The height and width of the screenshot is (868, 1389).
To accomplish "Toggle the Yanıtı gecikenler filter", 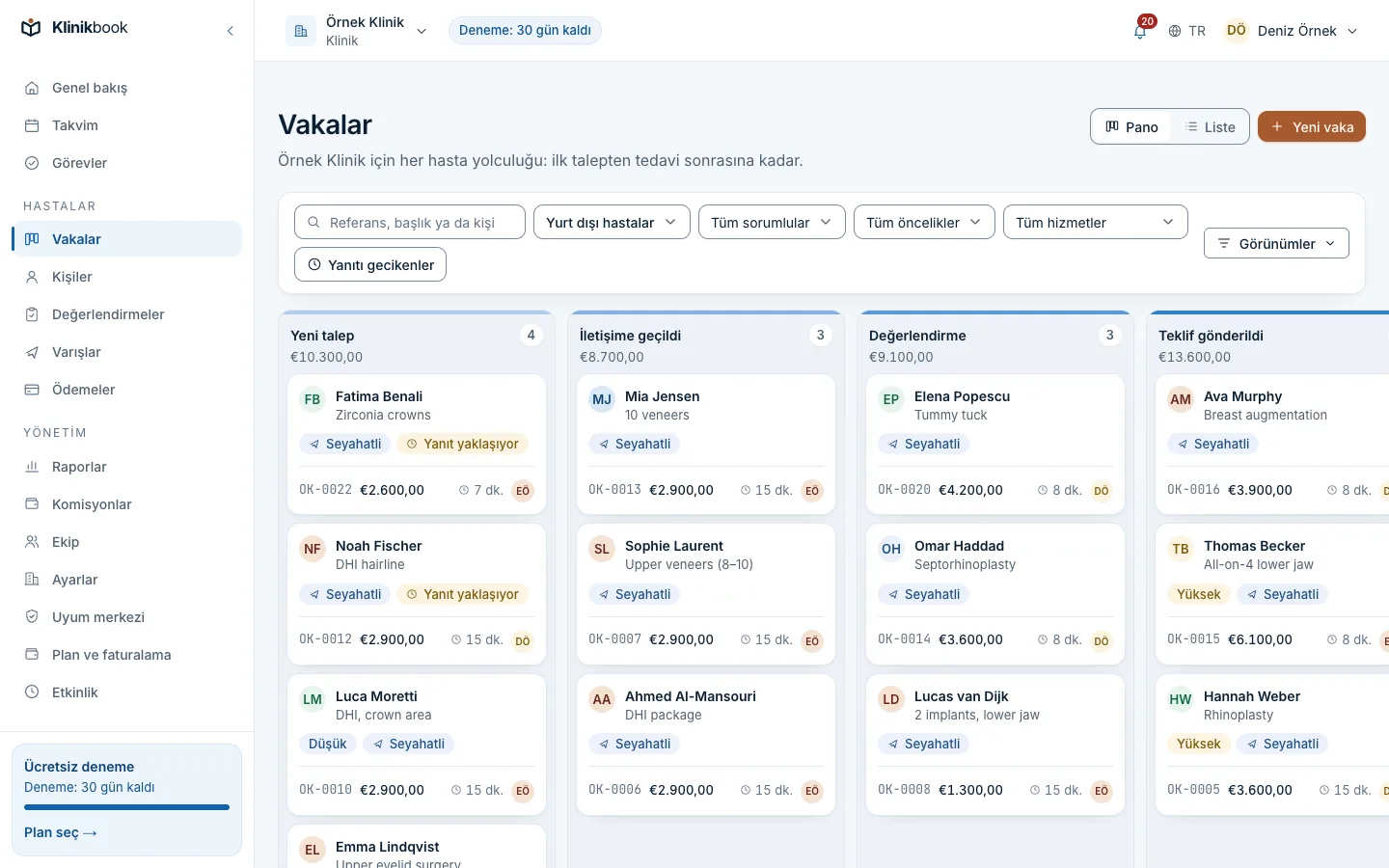I will click(370, 265).
